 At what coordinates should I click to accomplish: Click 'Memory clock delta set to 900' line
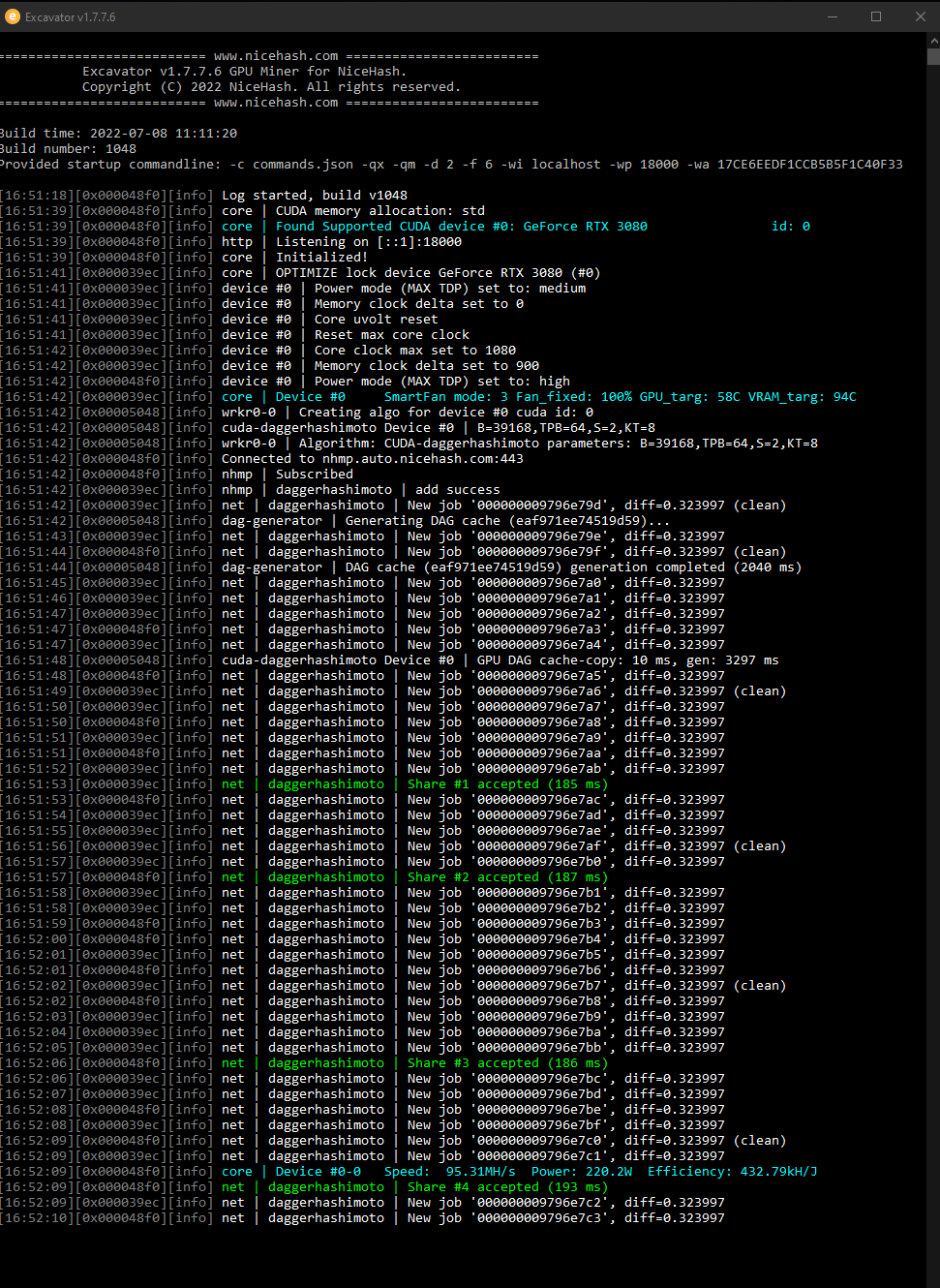point(269,366)
